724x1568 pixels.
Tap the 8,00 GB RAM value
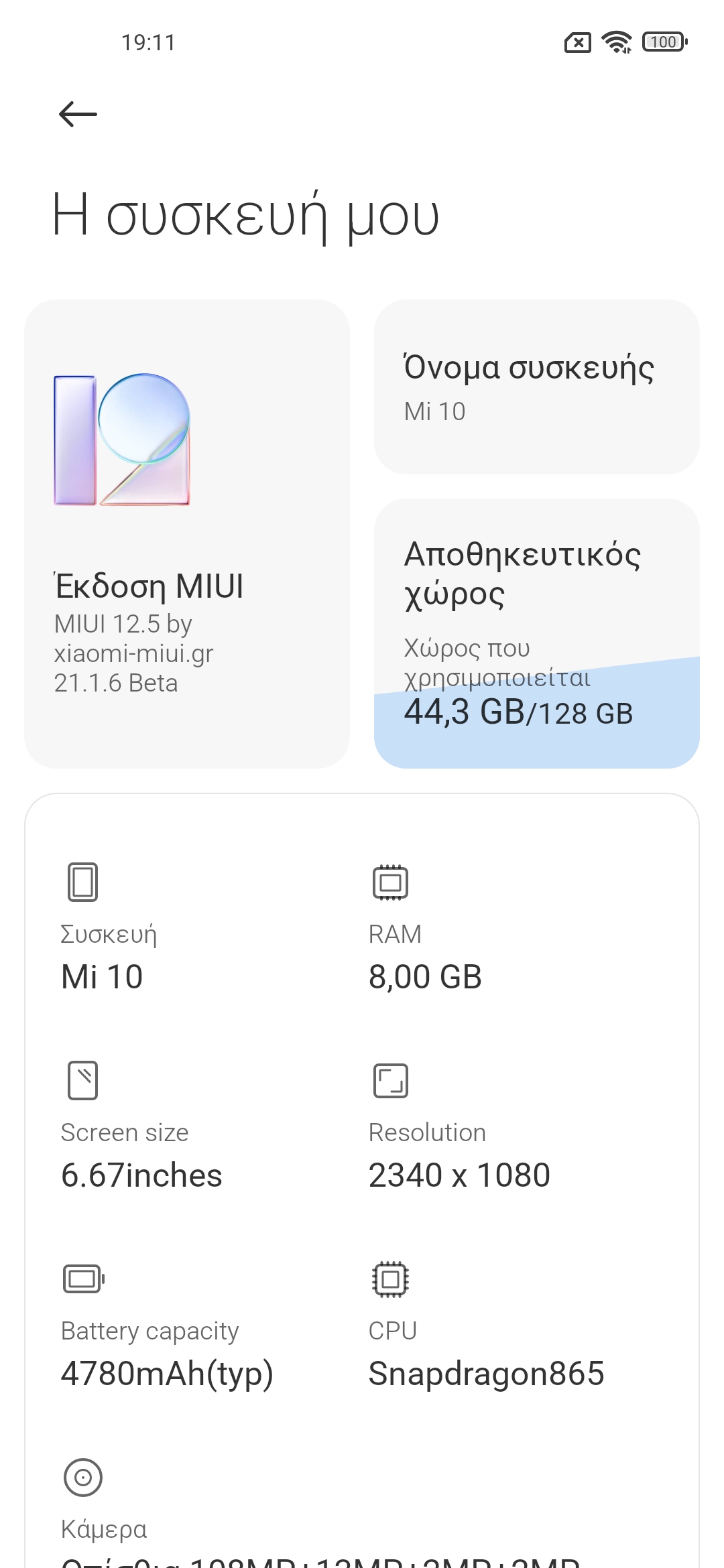(425, 977)
